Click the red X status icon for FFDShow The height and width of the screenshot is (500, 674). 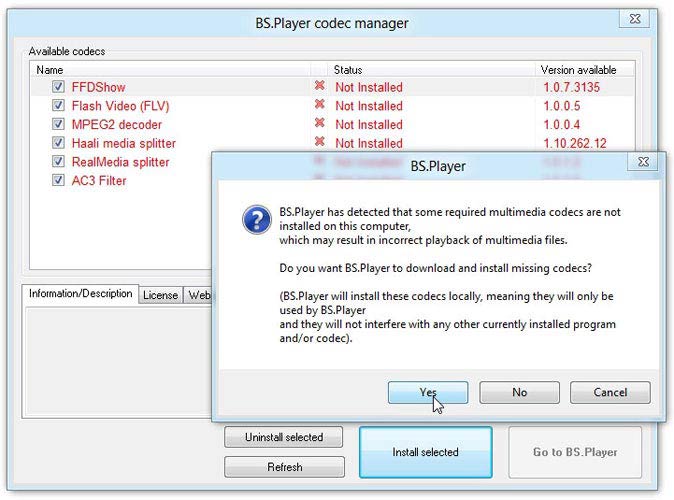(320, 87)
